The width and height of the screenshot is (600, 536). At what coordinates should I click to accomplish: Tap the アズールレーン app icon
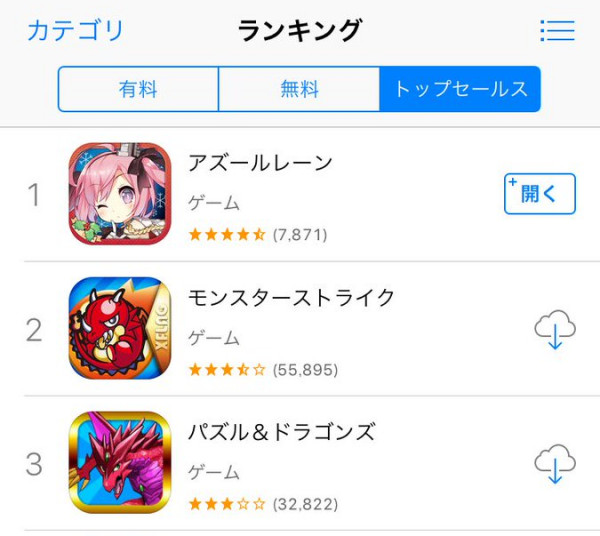pos(120,194)
